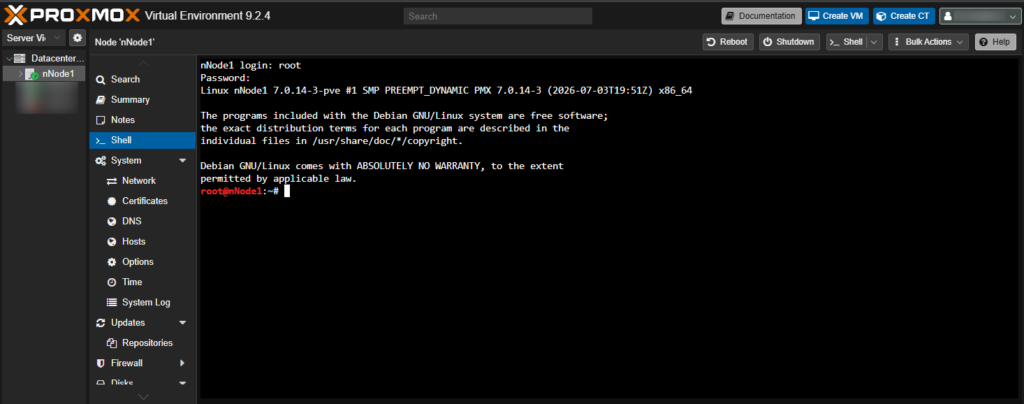Open the Updates section

pyautogui.click(x=127, y=322)
